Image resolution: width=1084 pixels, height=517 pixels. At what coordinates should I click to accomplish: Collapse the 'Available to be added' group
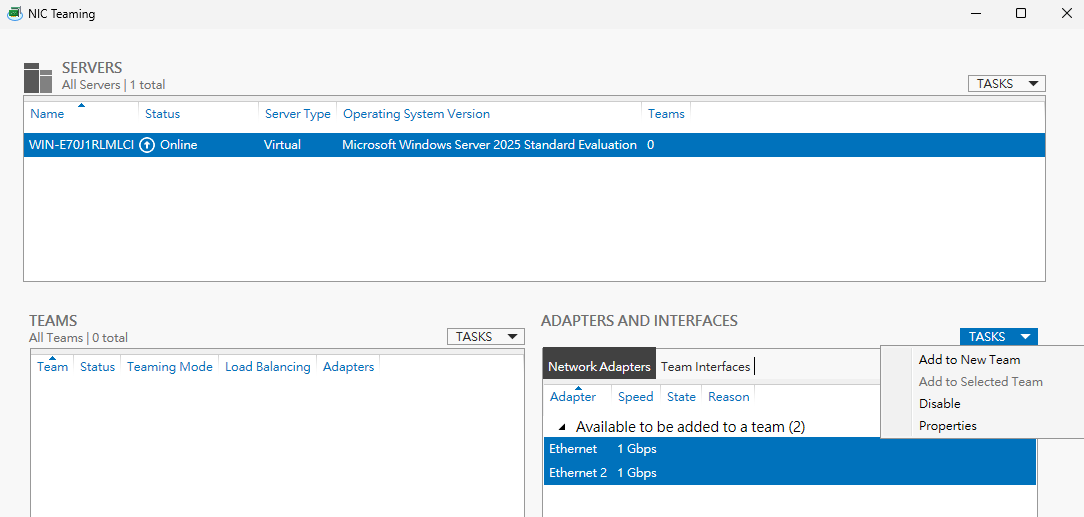(561, 427)
